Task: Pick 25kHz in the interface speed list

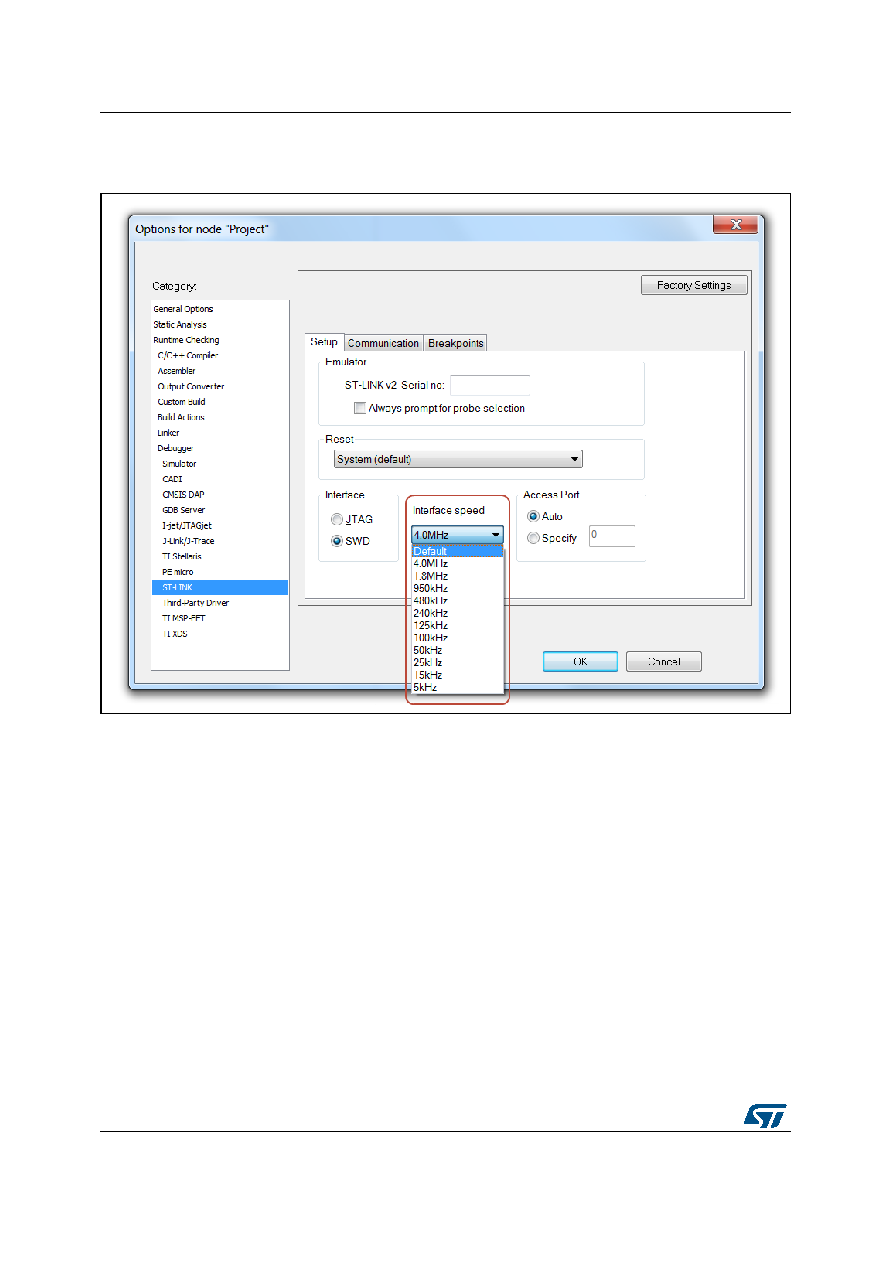Action: click(457, 662)
